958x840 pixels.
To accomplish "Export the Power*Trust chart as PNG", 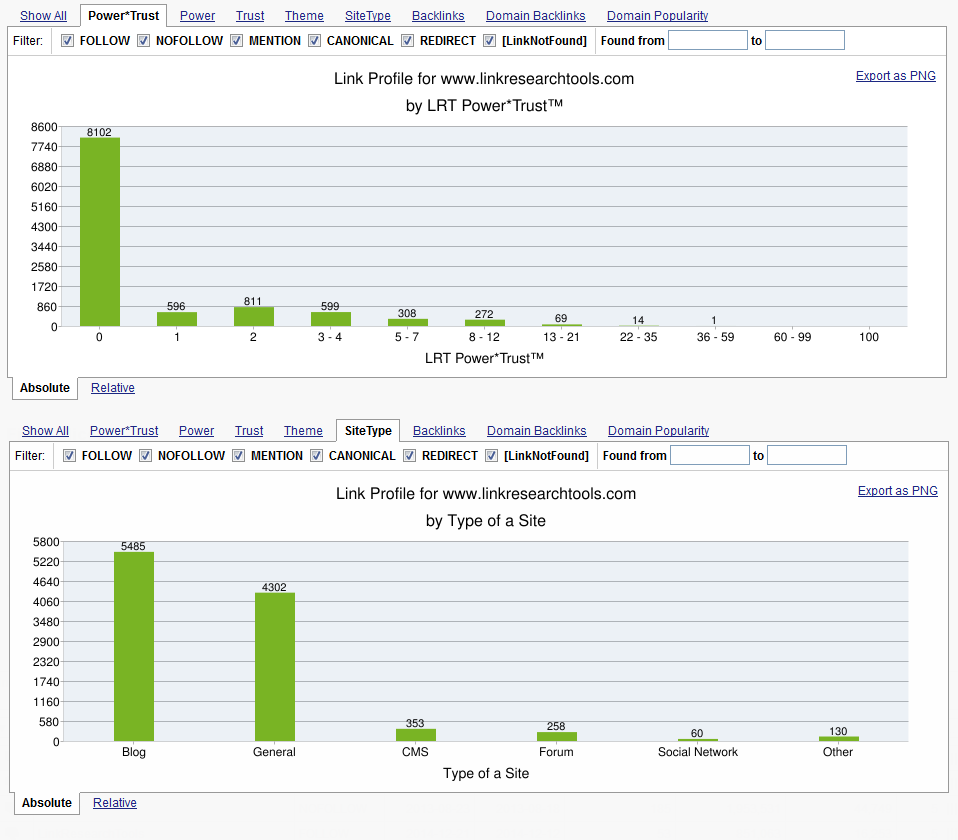I will point(896,76).
